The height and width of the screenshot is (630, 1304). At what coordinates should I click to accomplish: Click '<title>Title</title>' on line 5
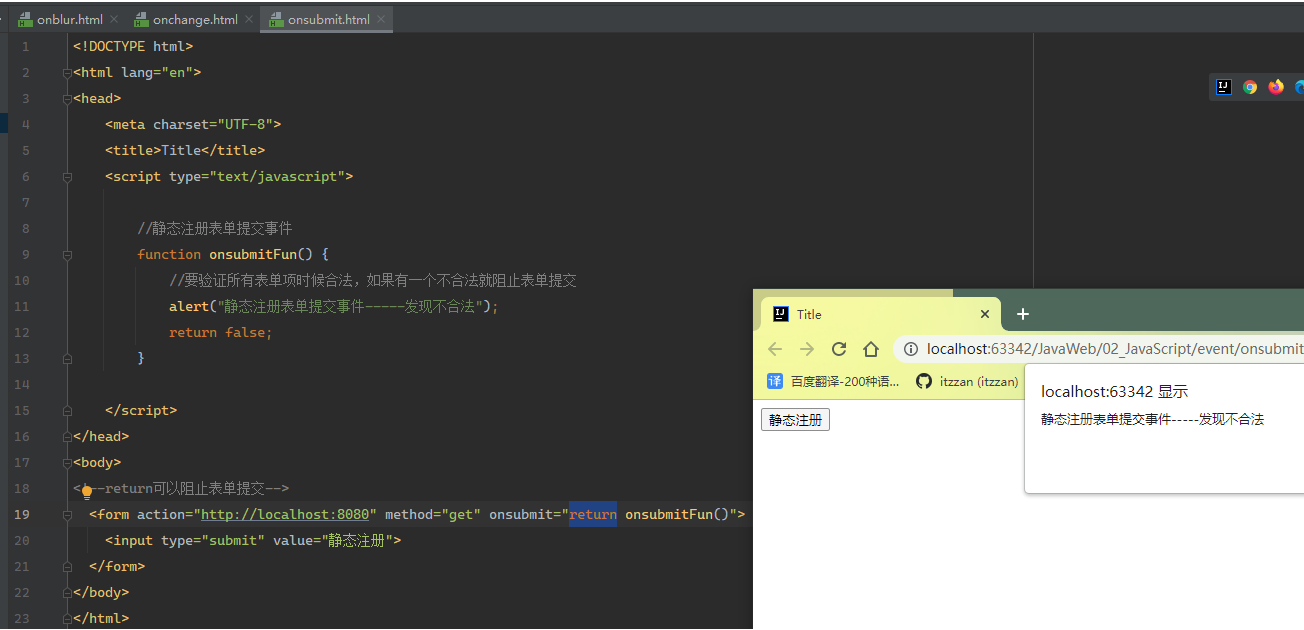click(185, 150)
